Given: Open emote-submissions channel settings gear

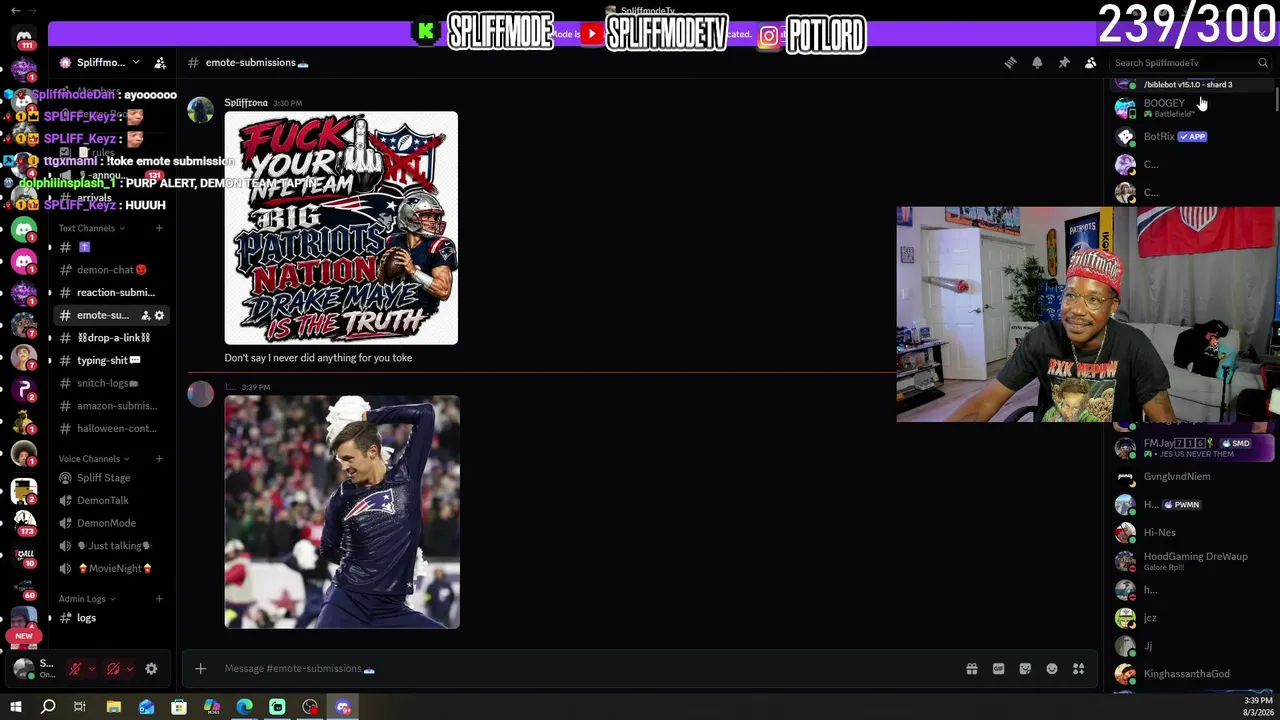Looking at the screenshot, I should pos(159,316).
